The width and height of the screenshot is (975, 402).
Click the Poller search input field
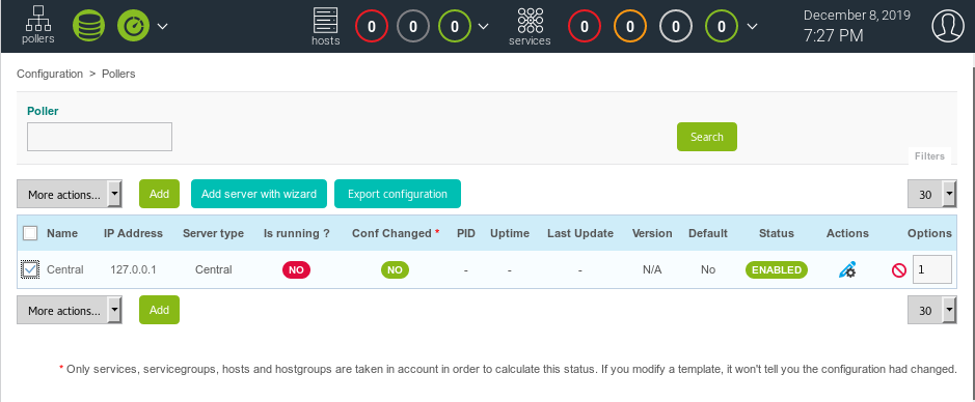[x=100, y=137]
